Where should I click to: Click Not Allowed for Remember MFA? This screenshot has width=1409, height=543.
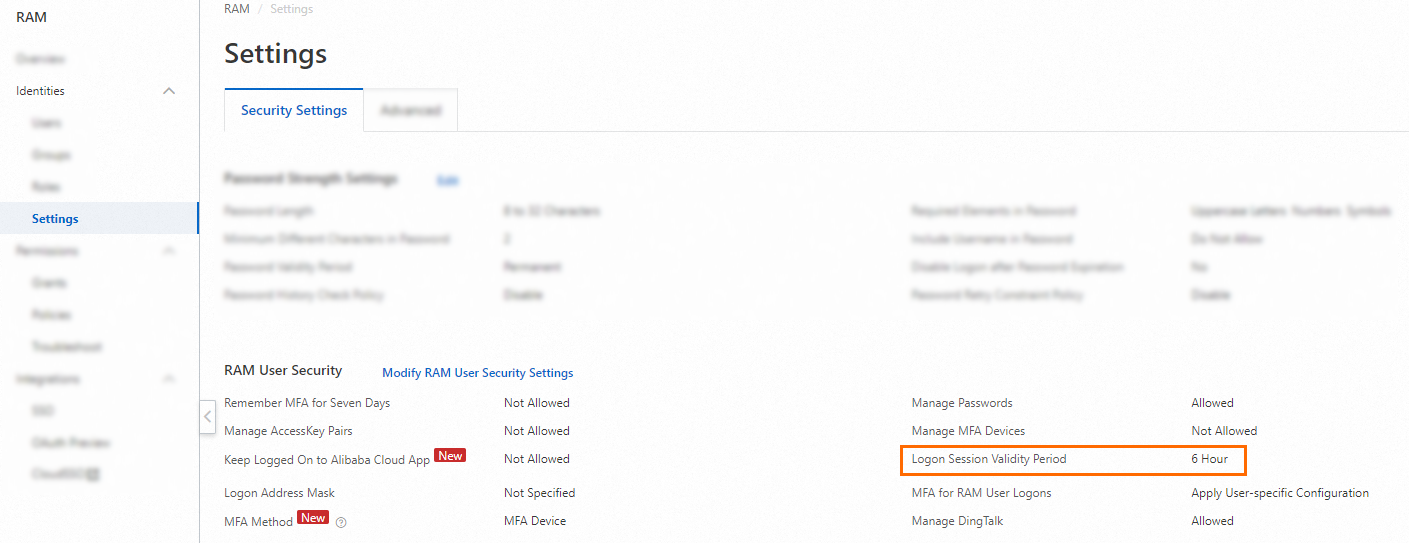click(x=537, y=403)
